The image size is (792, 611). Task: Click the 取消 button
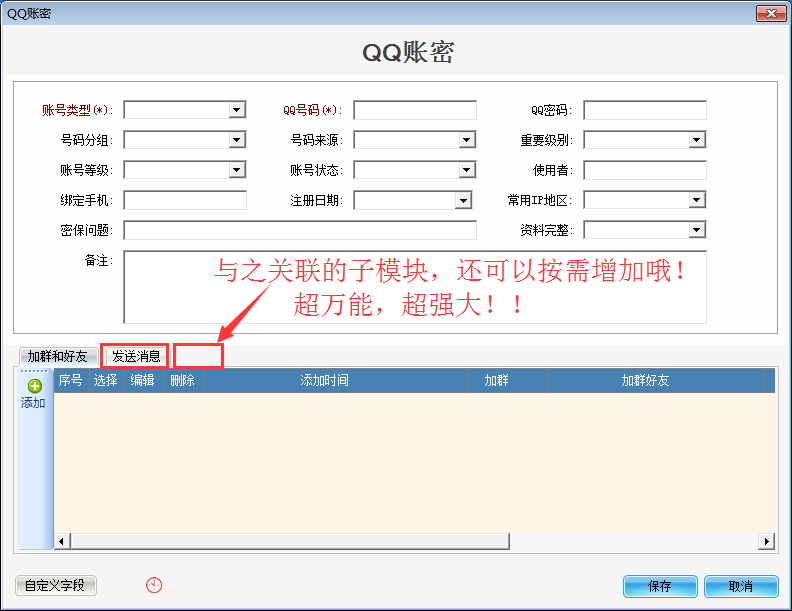pos(741,586)
